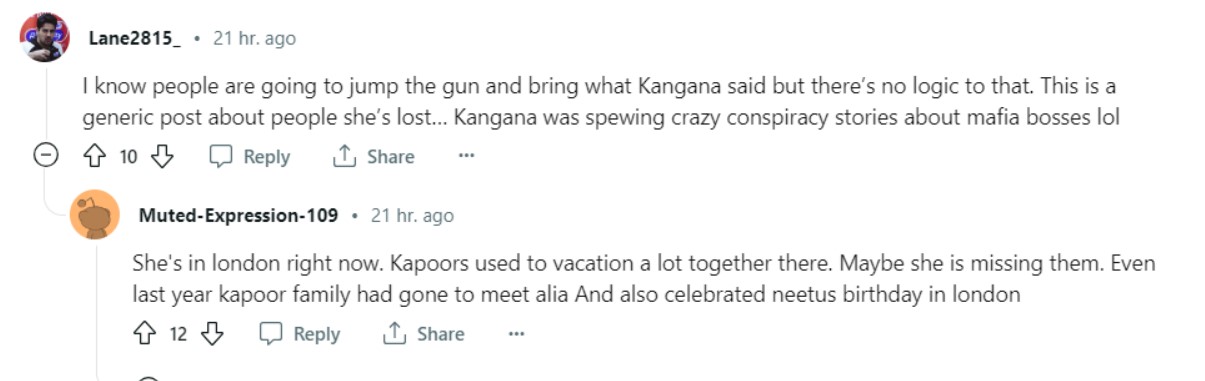This screenshot has width=1205, height=381.
Task: Share the Muted-Expression-109 comment
Action: pyautogui.click(x=423, y=333)
